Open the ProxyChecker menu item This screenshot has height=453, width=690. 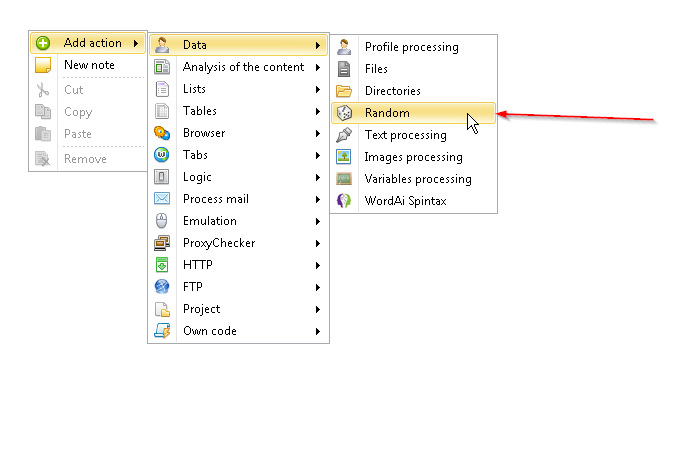click(x=239, y=243)
